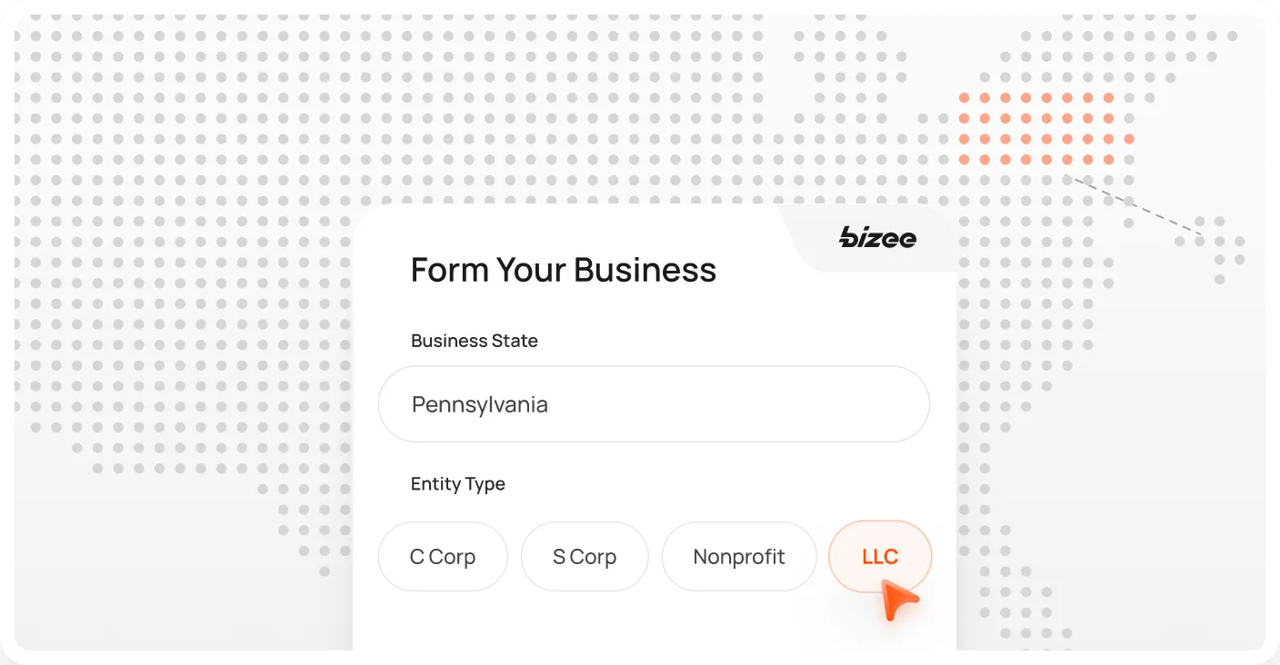Click the small dot cluster at dashed line's end
Viewport: 1280px width, 665px height.
pyautogui.click(x=1214, y=249)
